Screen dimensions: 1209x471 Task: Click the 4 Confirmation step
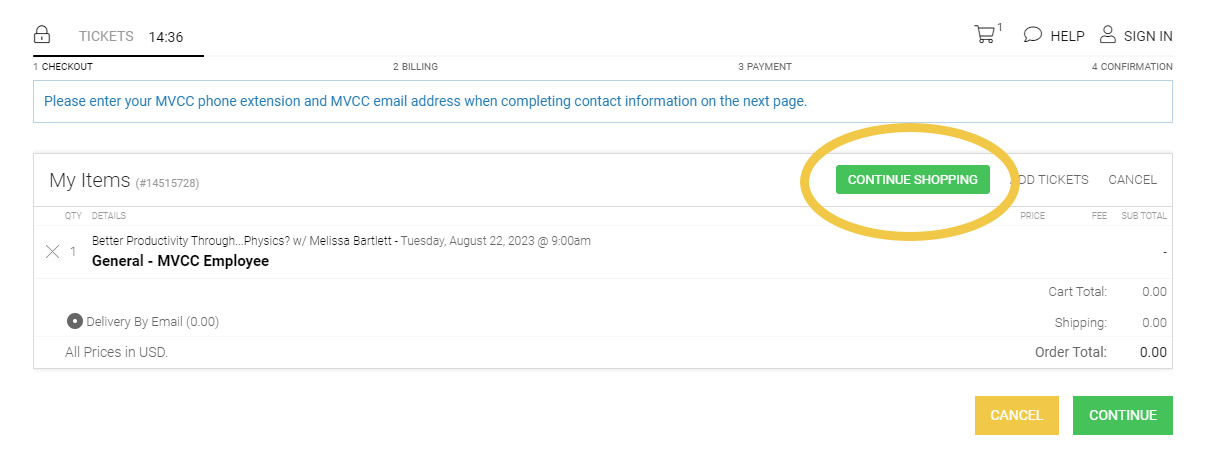click(1132, 67)
